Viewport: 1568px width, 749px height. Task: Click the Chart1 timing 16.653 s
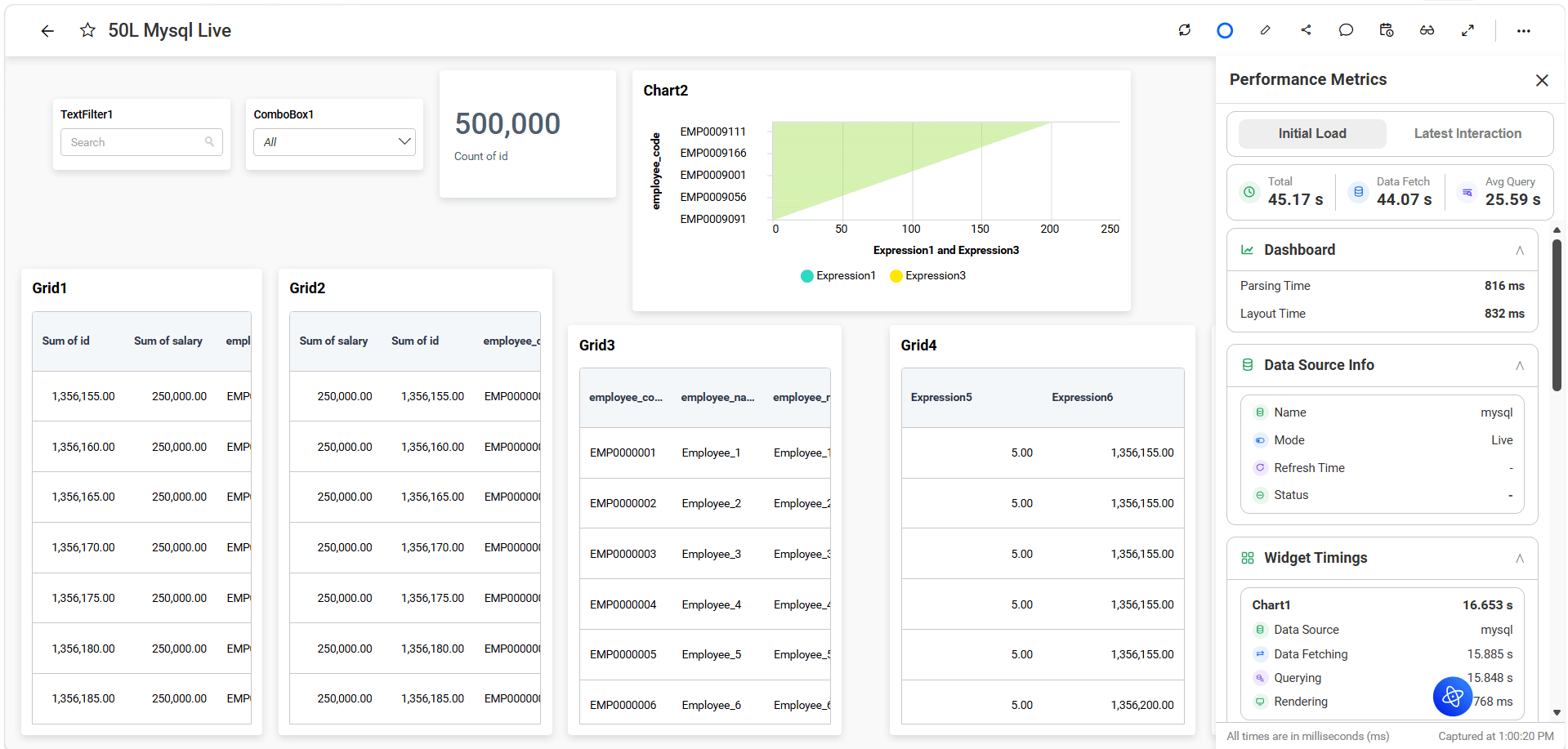click(x=1487, y=605)
